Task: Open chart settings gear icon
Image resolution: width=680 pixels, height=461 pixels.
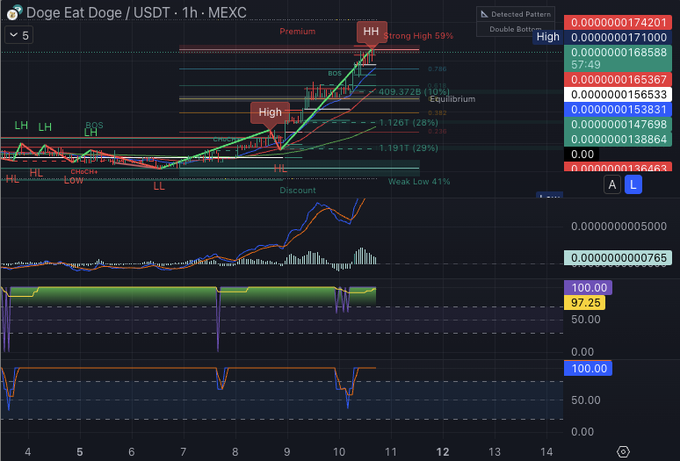Action: (x=623, y=451)
